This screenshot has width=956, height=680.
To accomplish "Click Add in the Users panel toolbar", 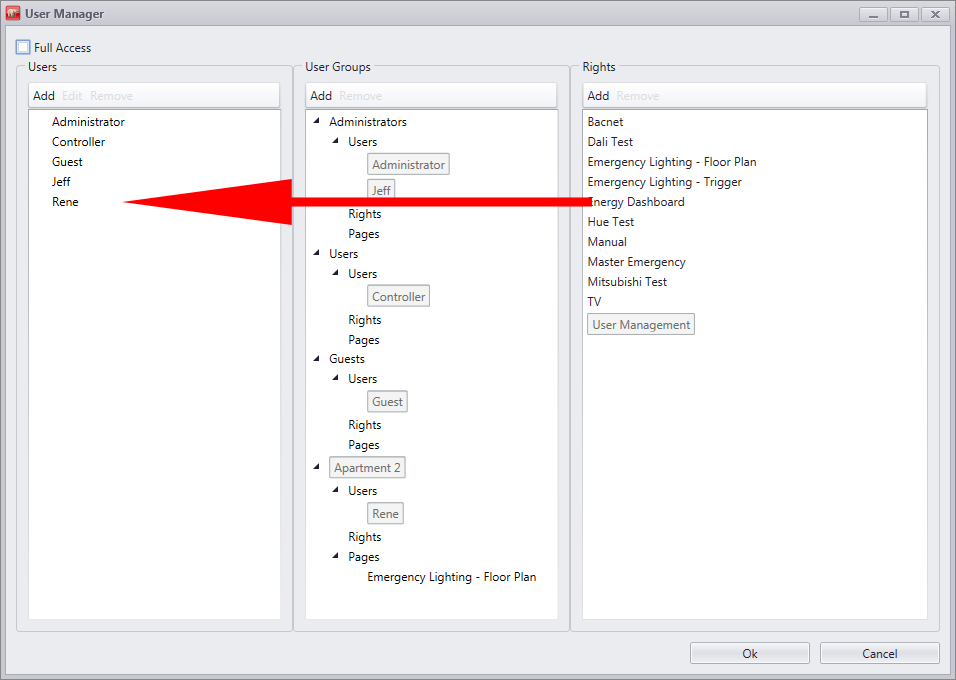I will click(44, 96).
